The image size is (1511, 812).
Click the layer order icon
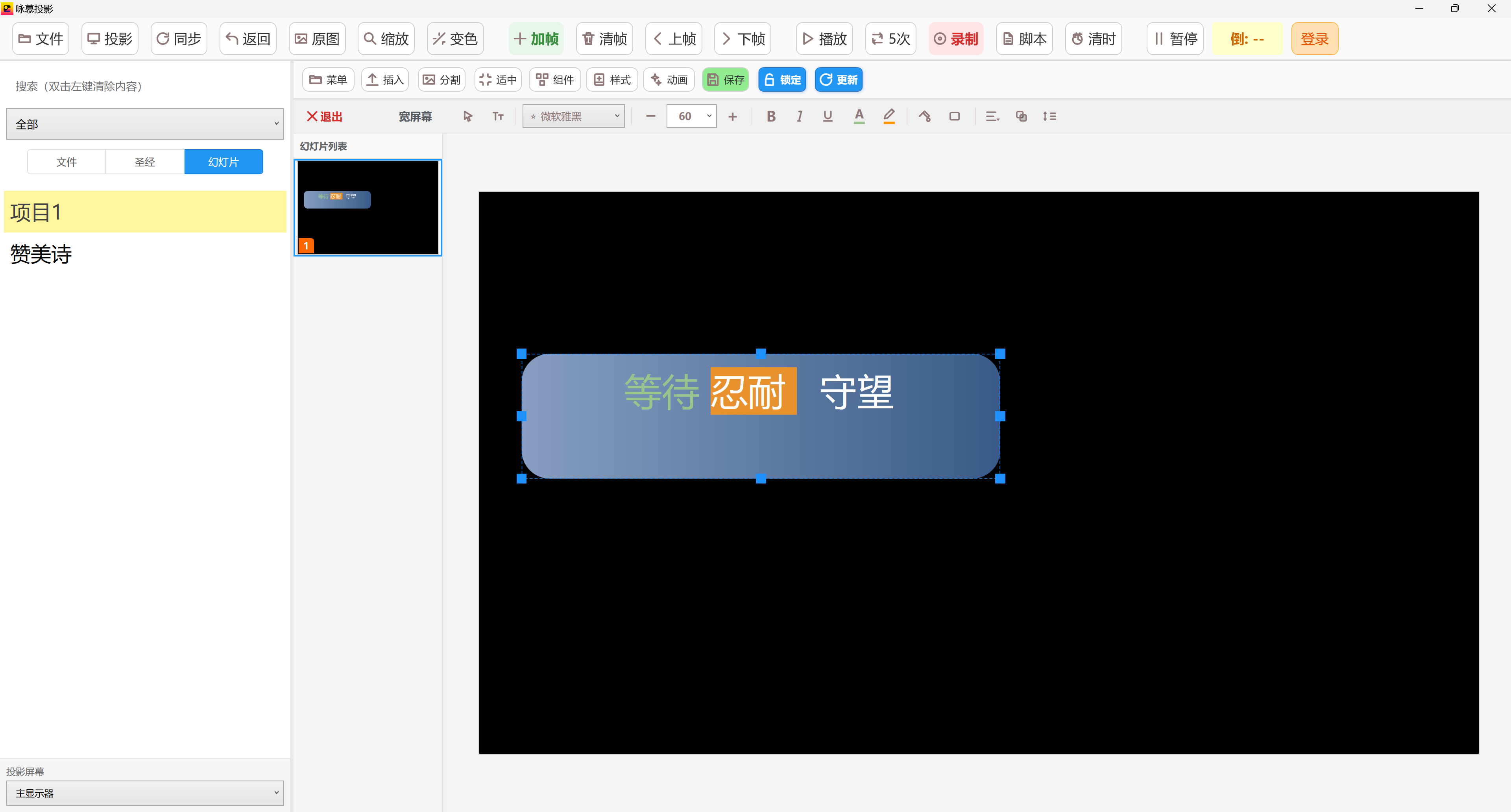[1021, 116]
